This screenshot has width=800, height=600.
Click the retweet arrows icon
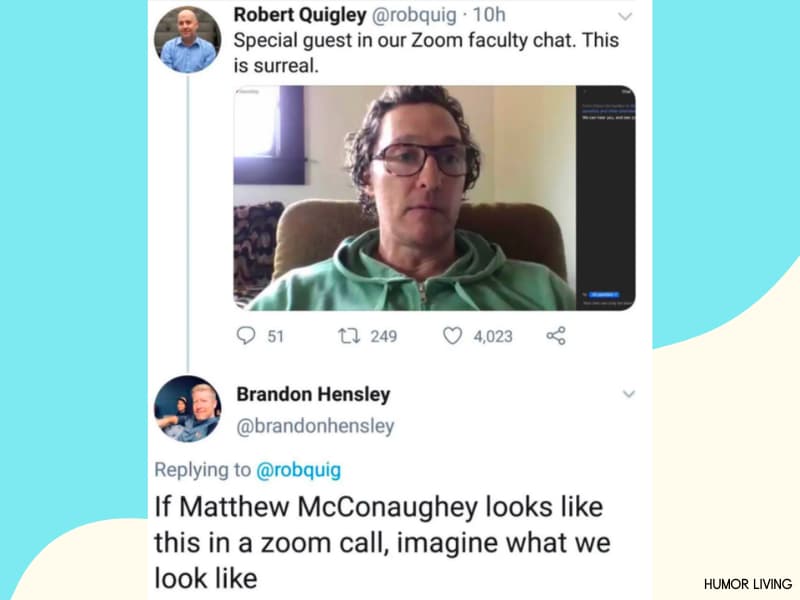(349, 336)
